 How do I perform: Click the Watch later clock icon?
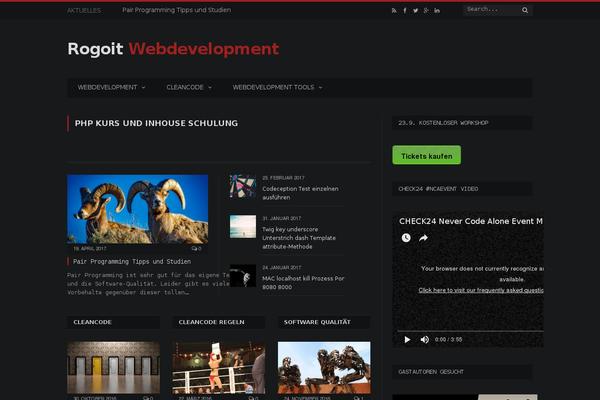tap(406, 238)
